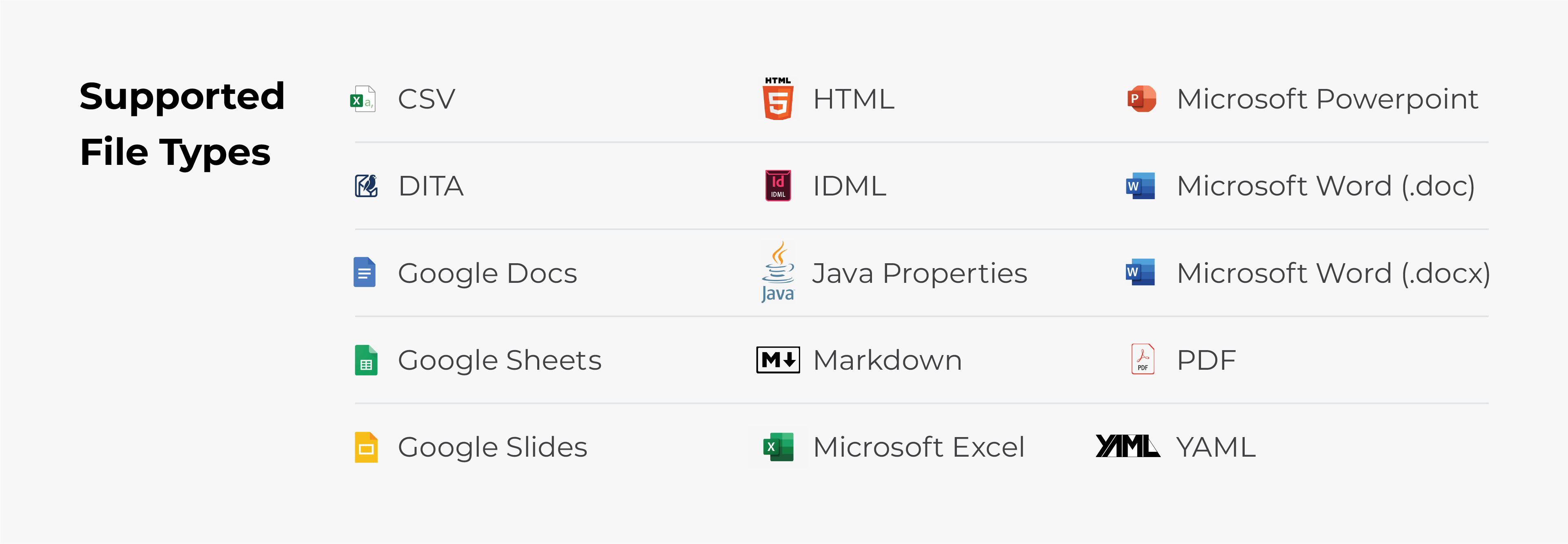Click the DITA bird icon

coord(366,186)
